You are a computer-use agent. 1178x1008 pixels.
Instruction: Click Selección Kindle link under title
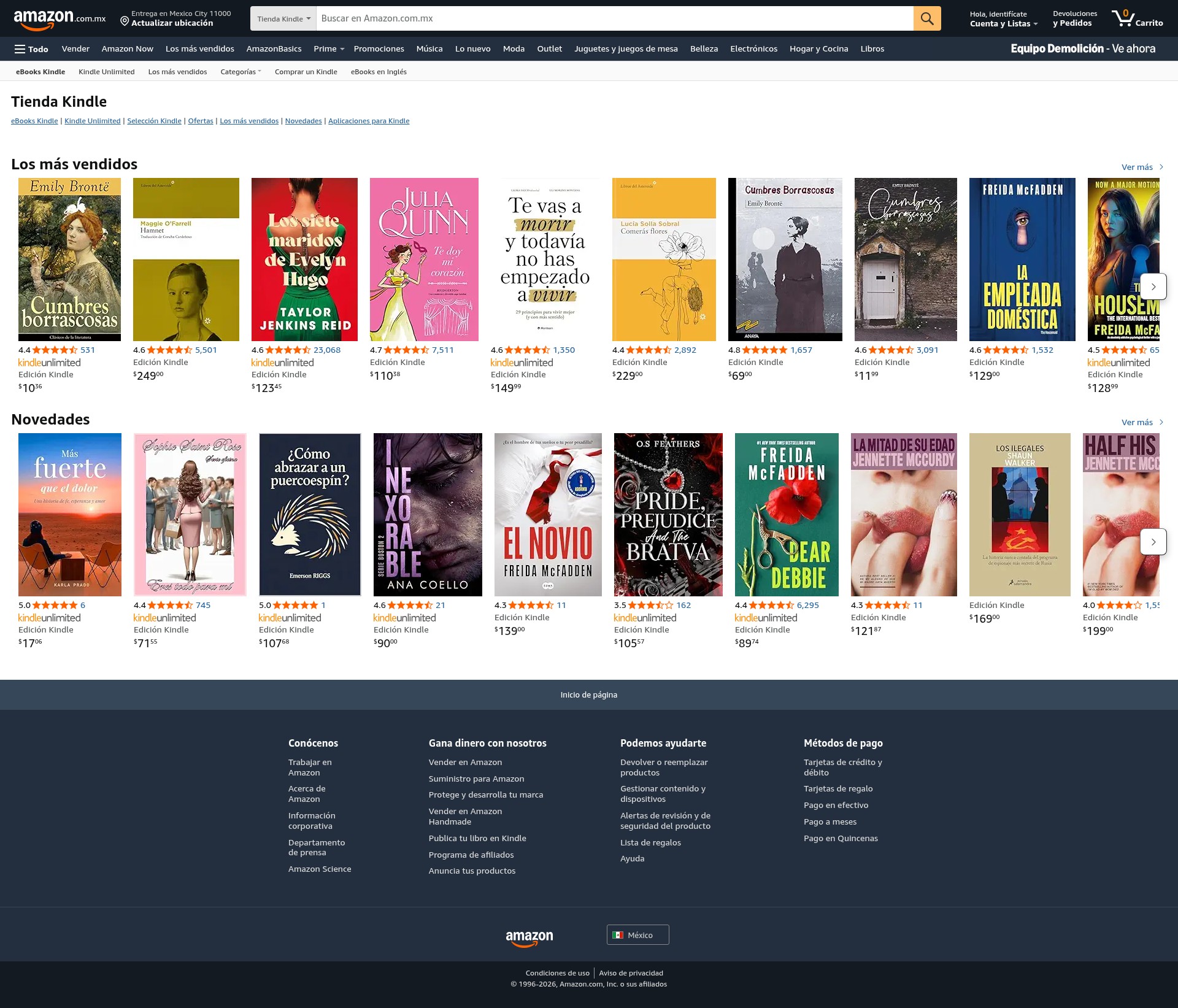(x=154, y=121)
